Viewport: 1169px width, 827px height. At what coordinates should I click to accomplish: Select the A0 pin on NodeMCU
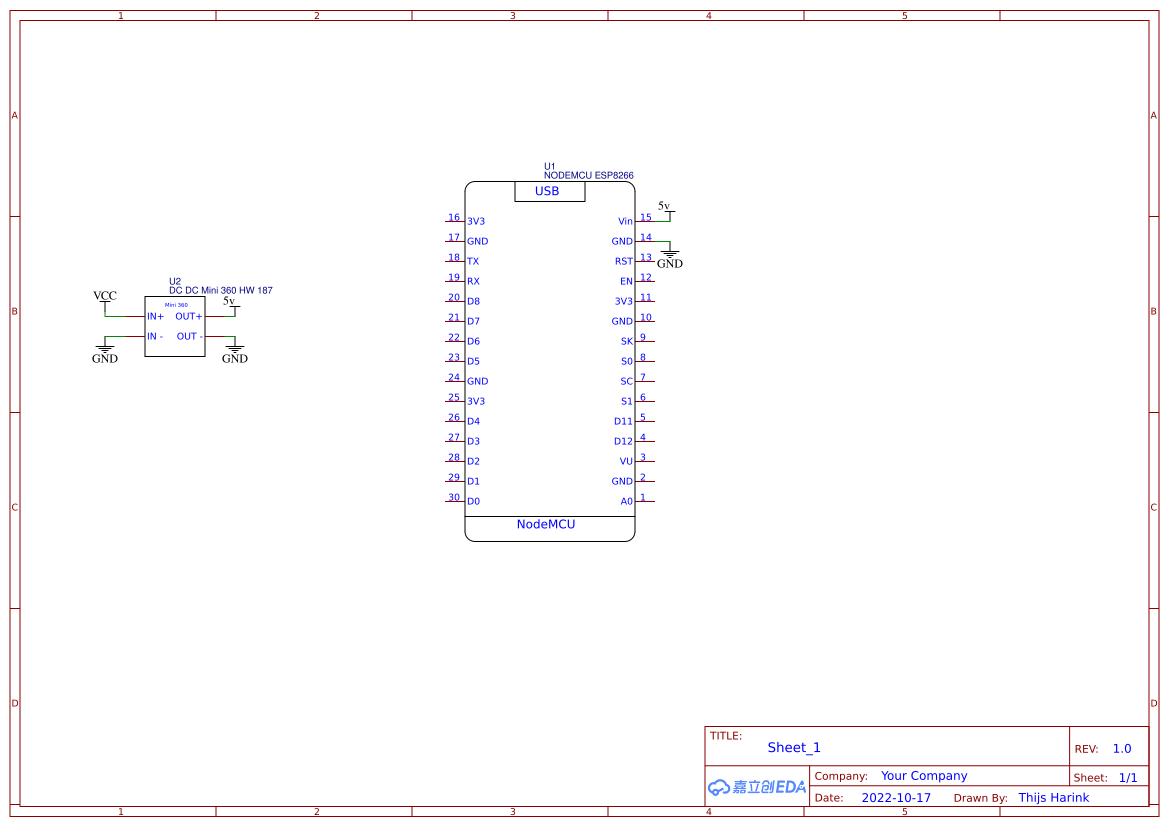point(626,501)
